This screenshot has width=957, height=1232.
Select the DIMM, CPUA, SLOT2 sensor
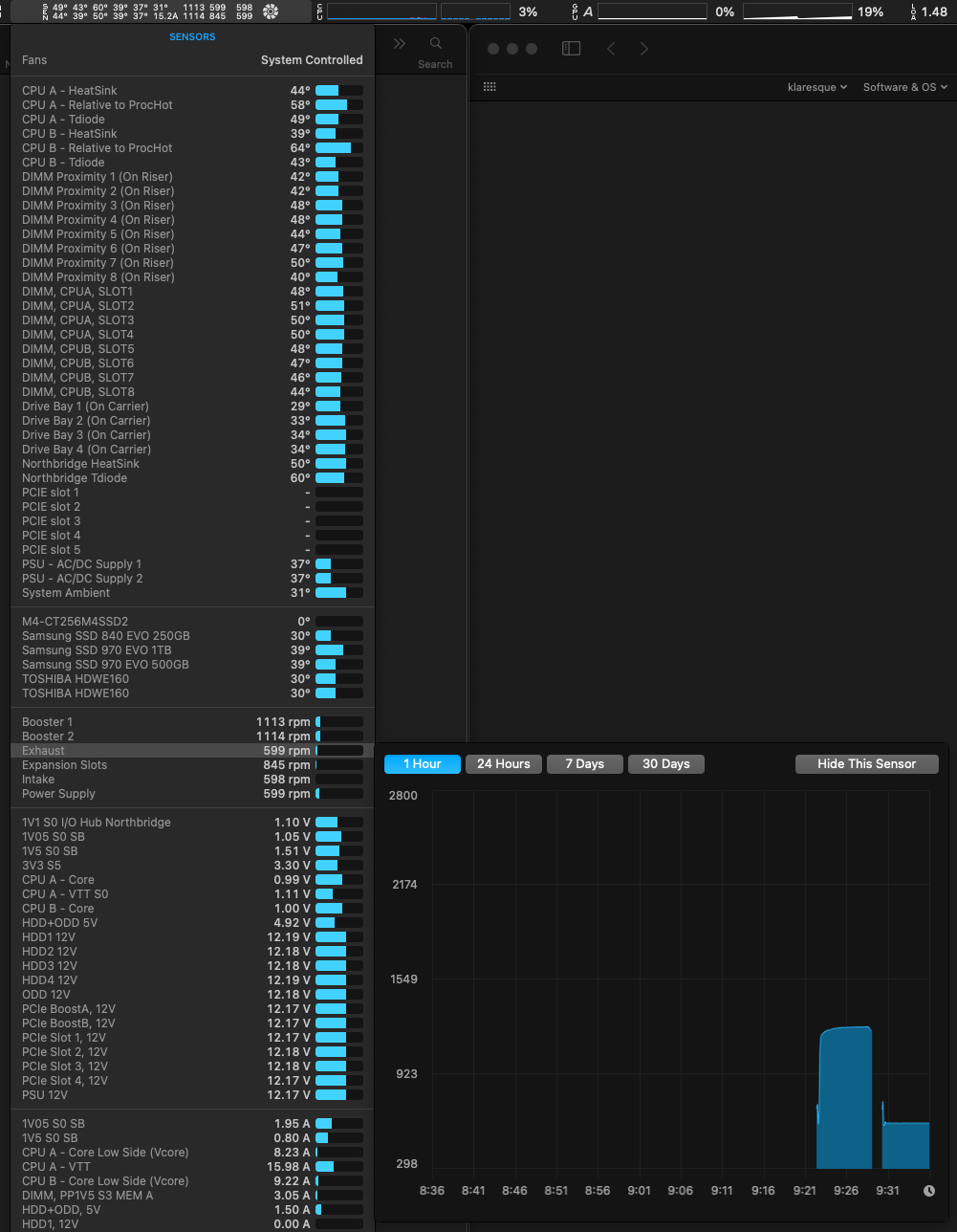coord(192,306)
